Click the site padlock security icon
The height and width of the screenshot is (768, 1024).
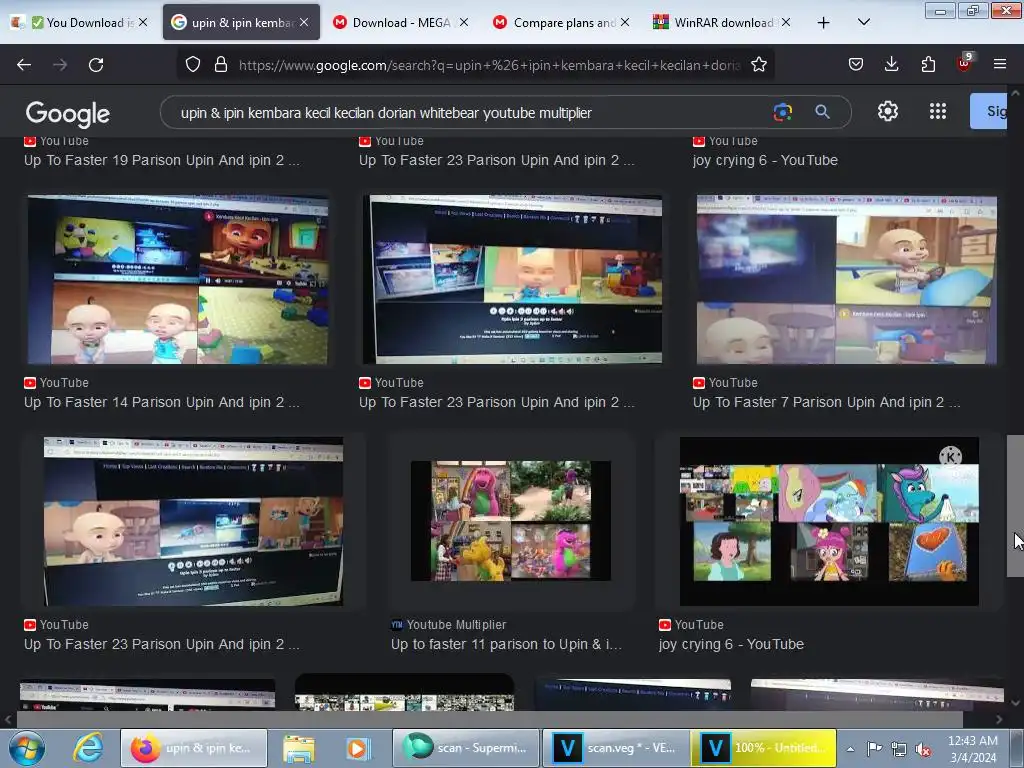tap(221, 65)
